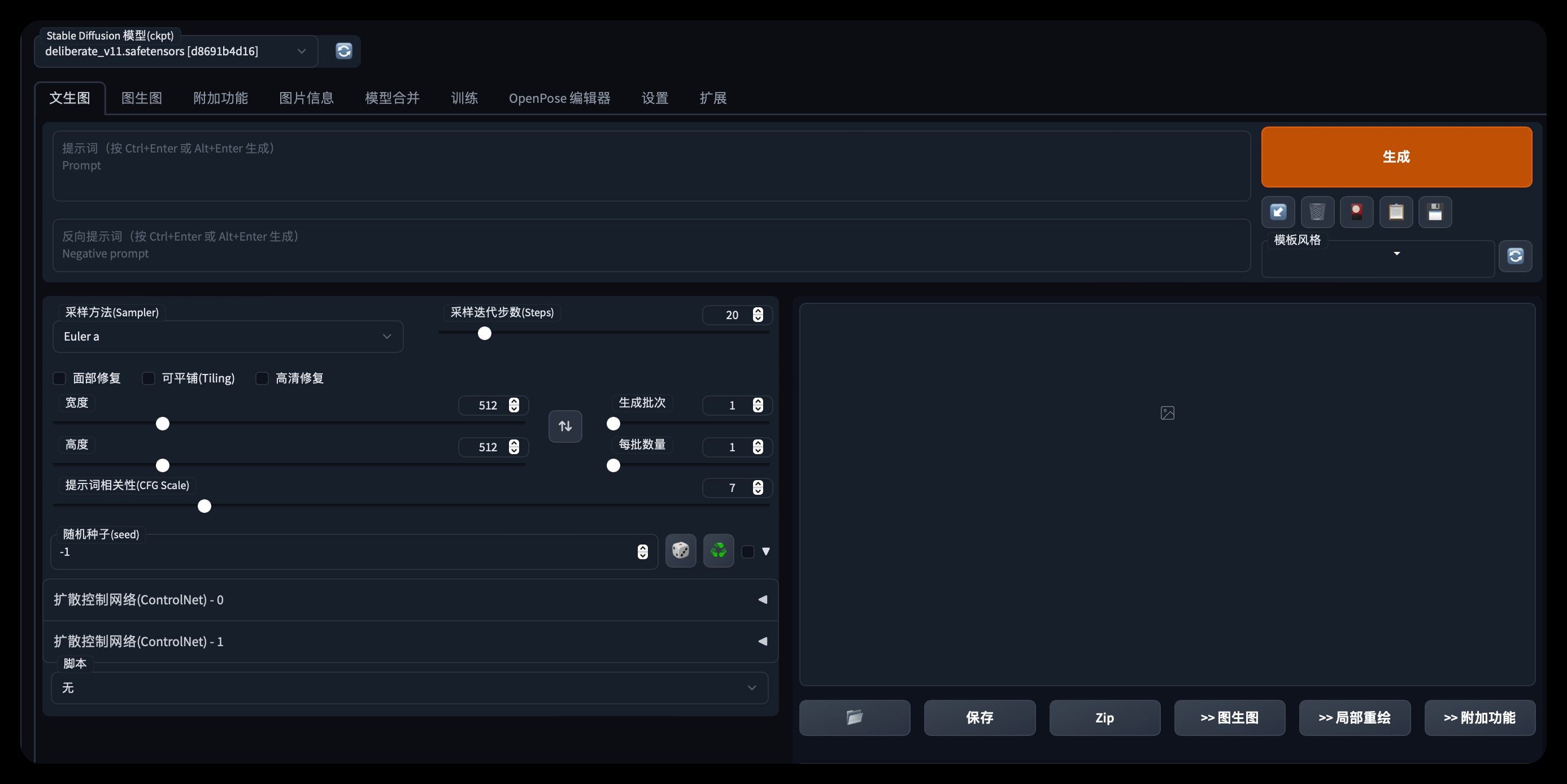Click the CFG Scale number field showing 7

[x=737, y=488]
